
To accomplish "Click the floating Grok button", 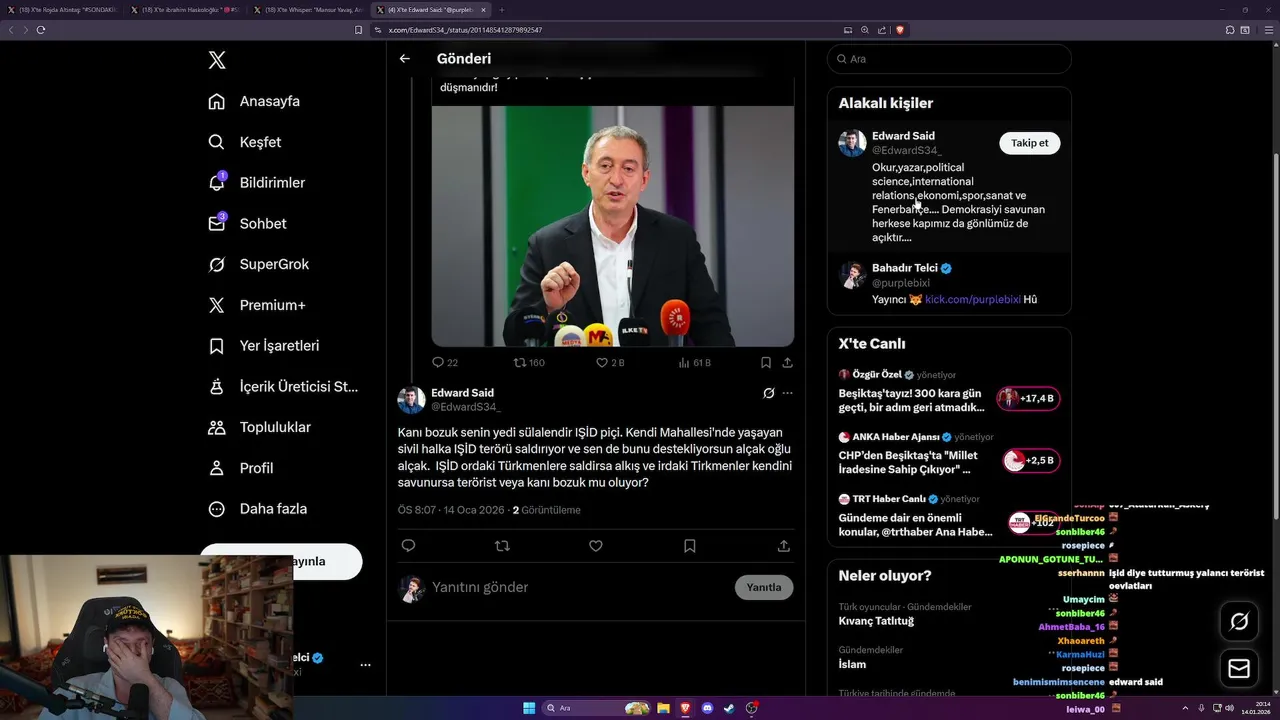I will click(1239, 622).
